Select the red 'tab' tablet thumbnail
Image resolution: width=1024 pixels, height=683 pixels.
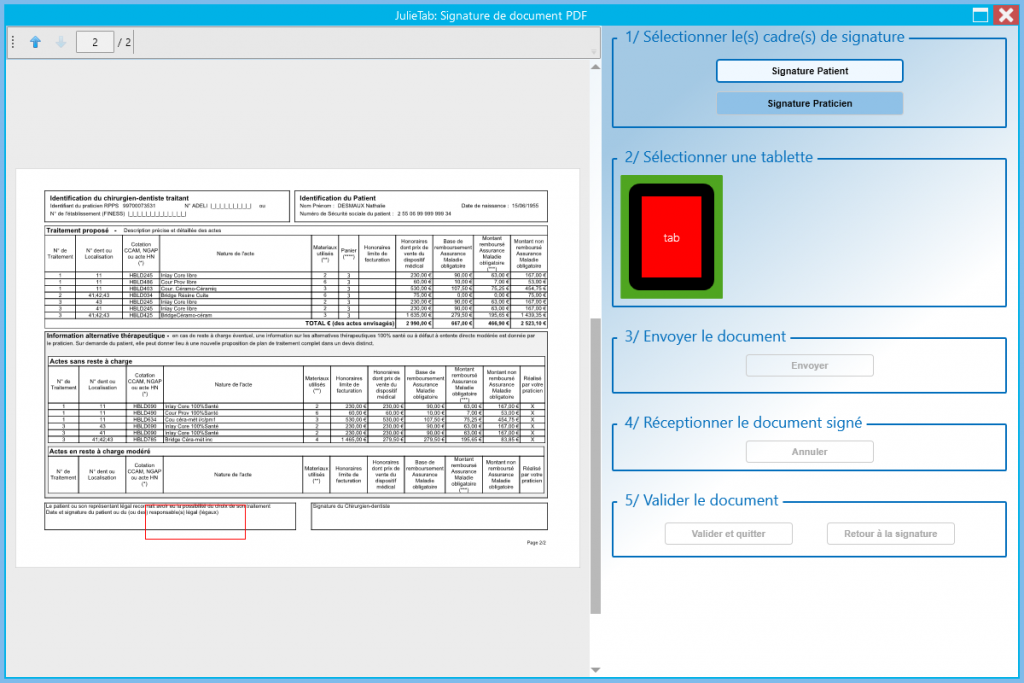click(x=671, y=237)
